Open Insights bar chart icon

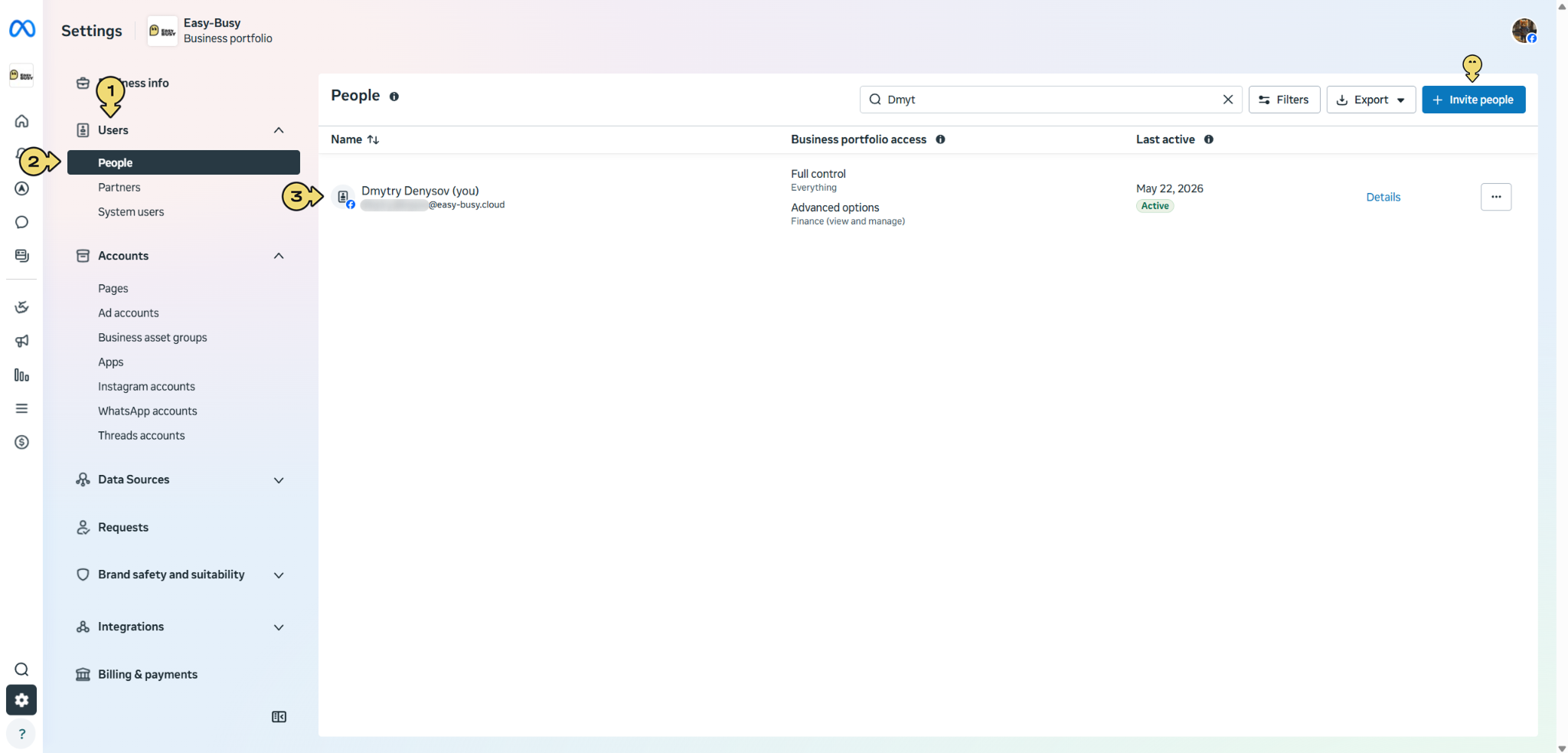tap(21, 375)
